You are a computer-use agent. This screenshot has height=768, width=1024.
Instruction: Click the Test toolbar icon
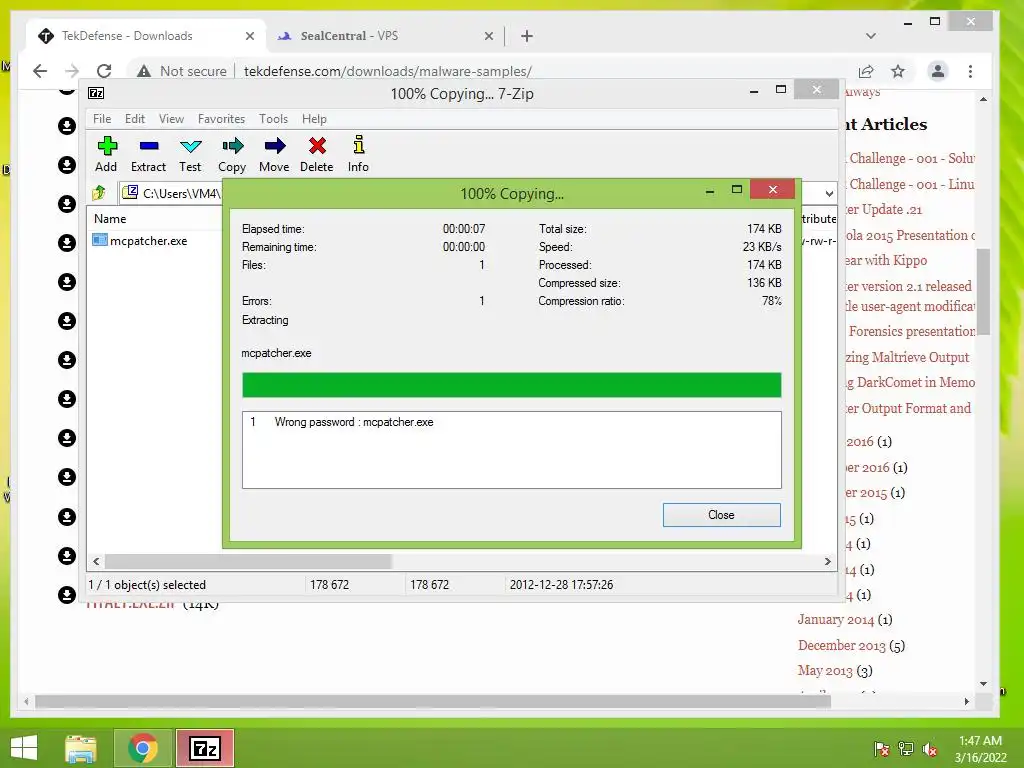tap(191, 146)
